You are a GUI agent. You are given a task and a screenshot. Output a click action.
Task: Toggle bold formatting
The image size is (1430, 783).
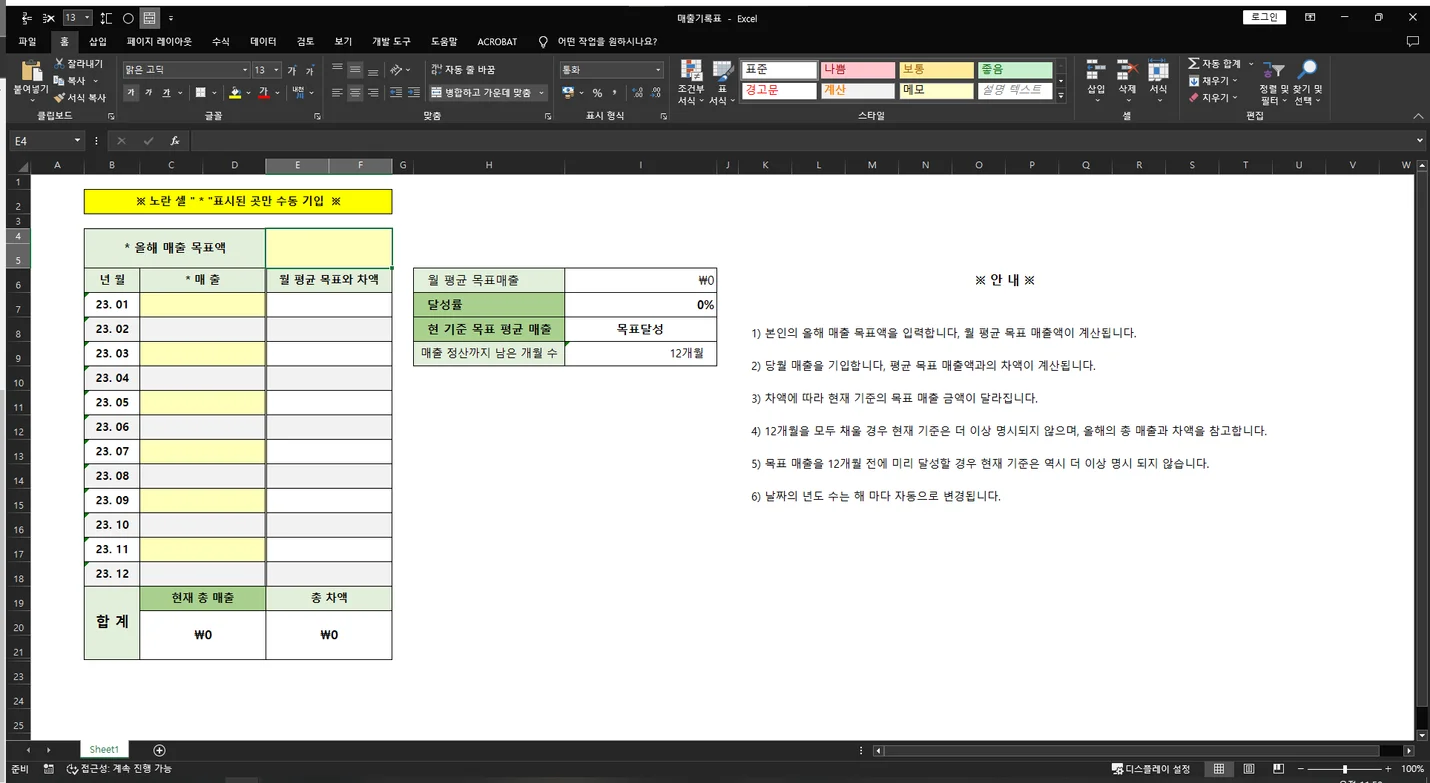pos(131,93)
